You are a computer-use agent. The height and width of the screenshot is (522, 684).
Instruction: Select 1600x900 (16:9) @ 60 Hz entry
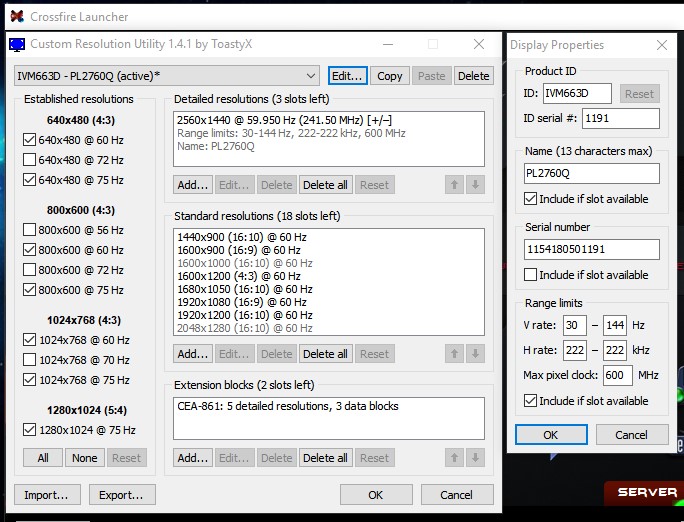click(x=239, y=250)
